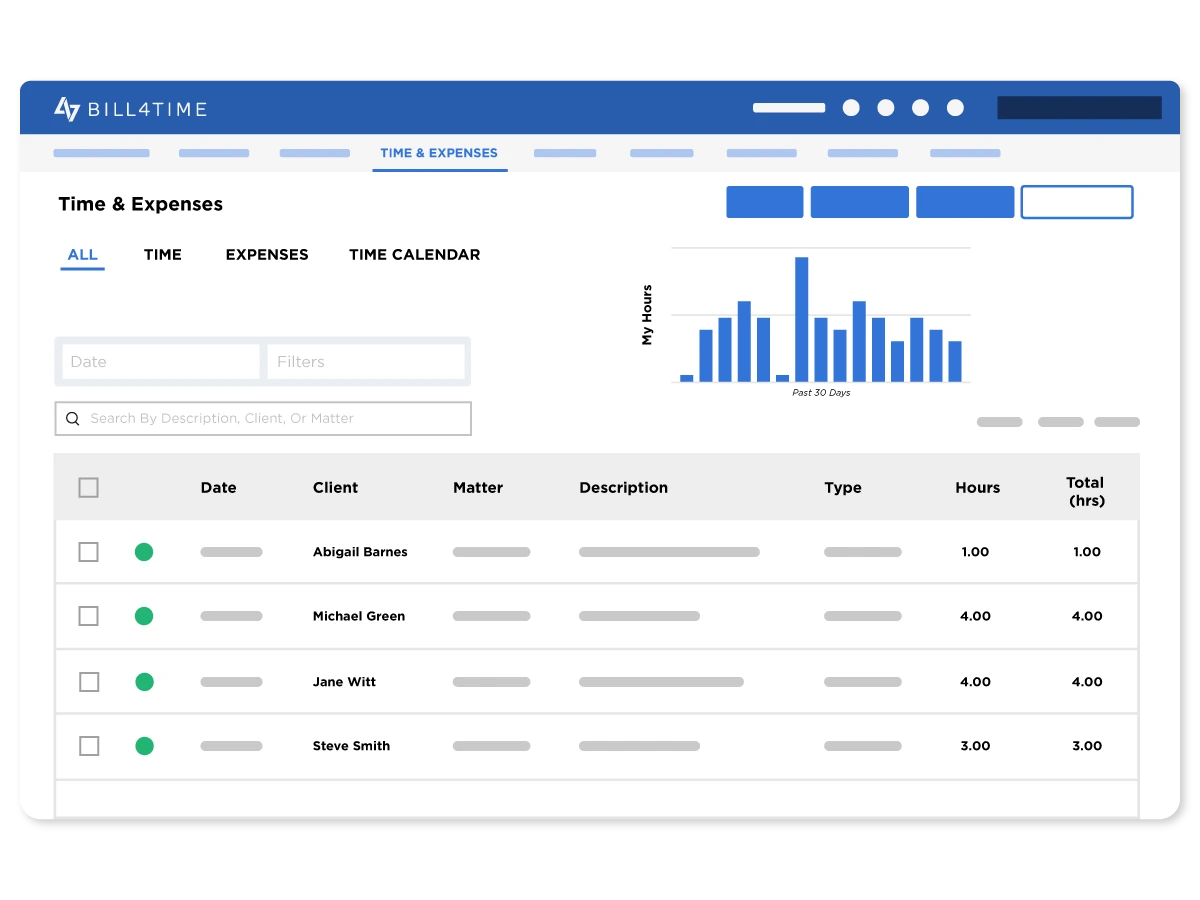1200x900 pixels.
Task: Open the dark account box in header
Action: coord(1079,108)
